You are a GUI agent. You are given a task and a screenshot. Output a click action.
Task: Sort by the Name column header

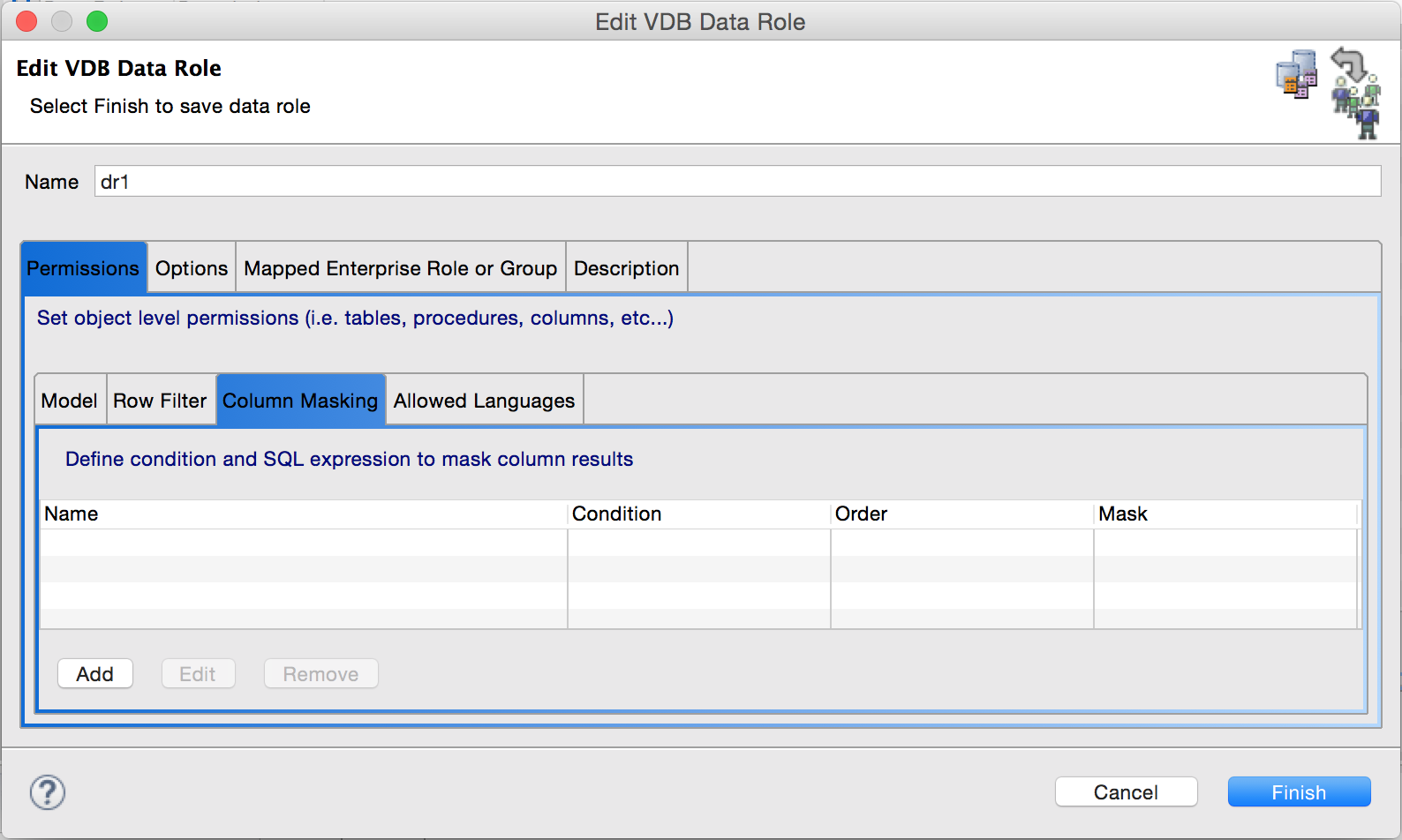pos(303,514)
